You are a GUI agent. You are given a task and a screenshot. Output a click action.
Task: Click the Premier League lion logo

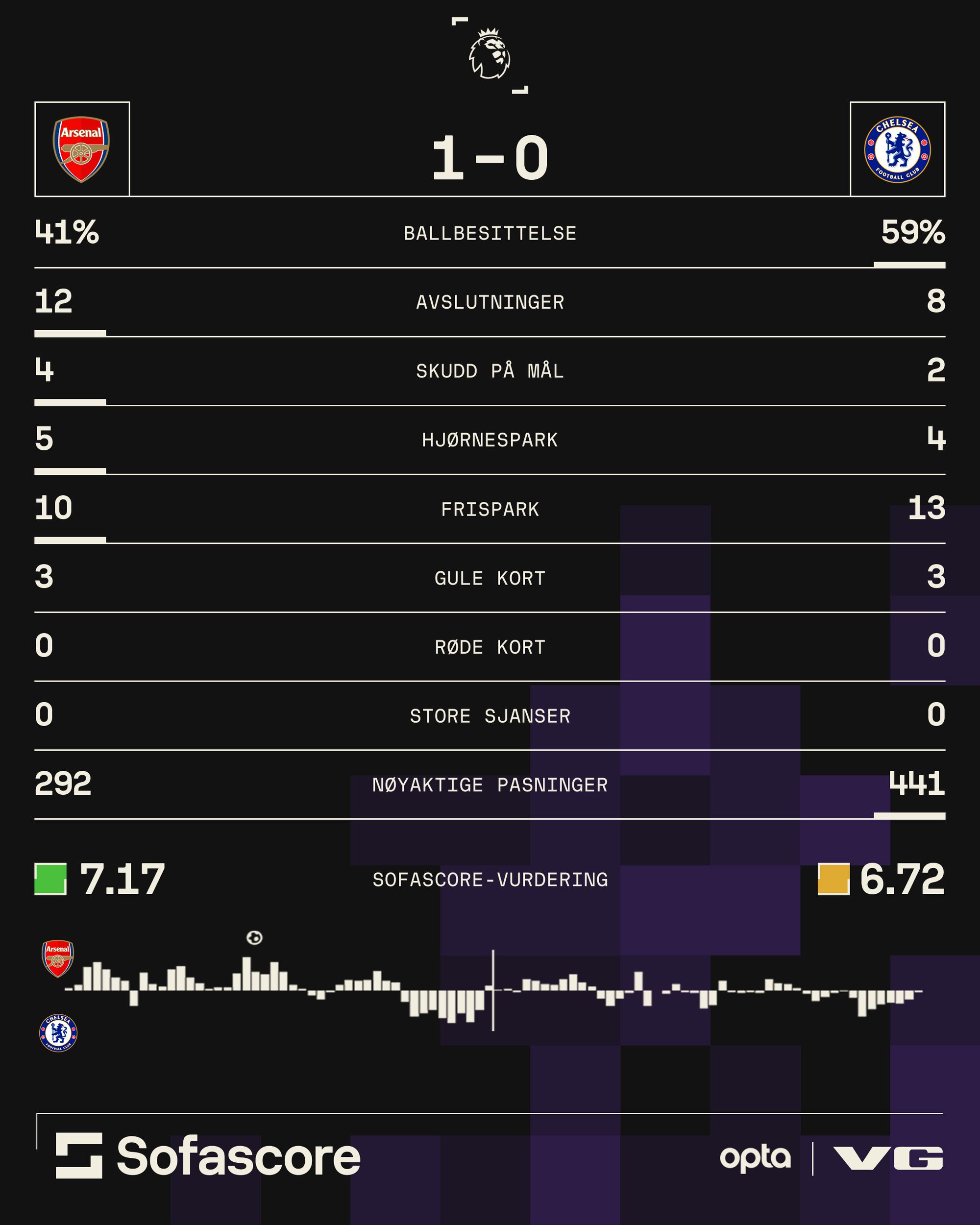pyautogui.click(x=489, y=54)
